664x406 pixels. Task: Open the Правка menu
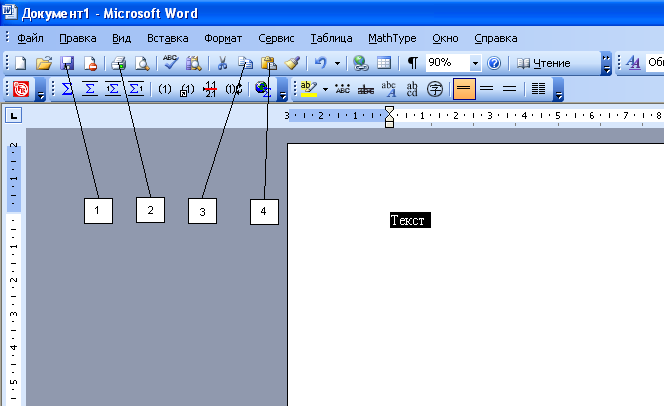[77, 38]
